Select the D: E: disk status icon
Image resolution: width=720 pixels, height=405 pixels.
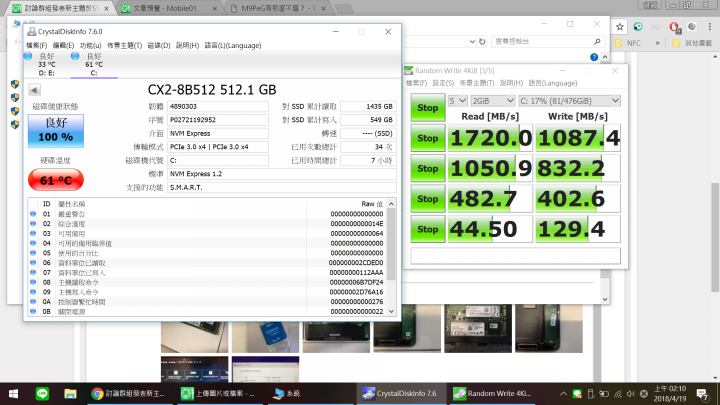pos(28,56)
